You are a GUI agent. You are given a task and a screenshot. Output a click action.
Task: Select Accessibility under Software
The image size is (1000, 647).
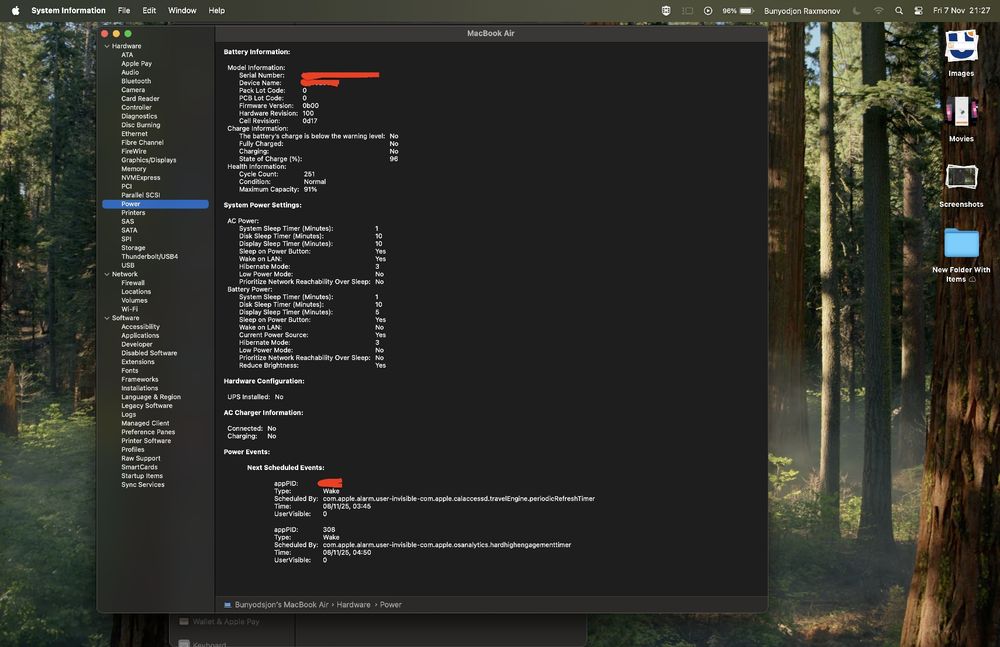[x=140, y=327]
